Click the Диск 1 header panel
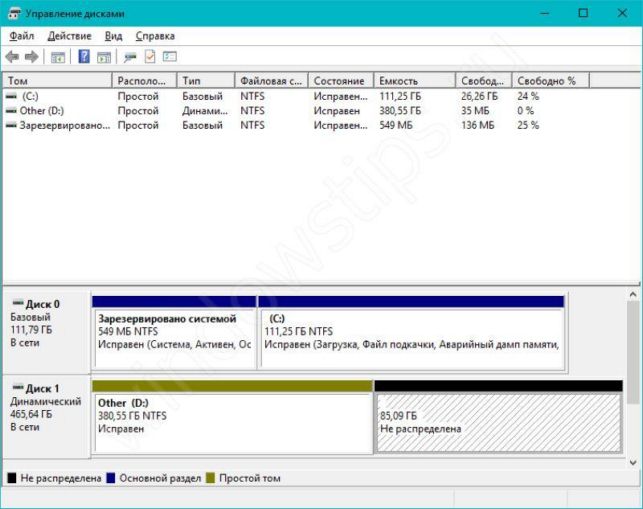 46,416
